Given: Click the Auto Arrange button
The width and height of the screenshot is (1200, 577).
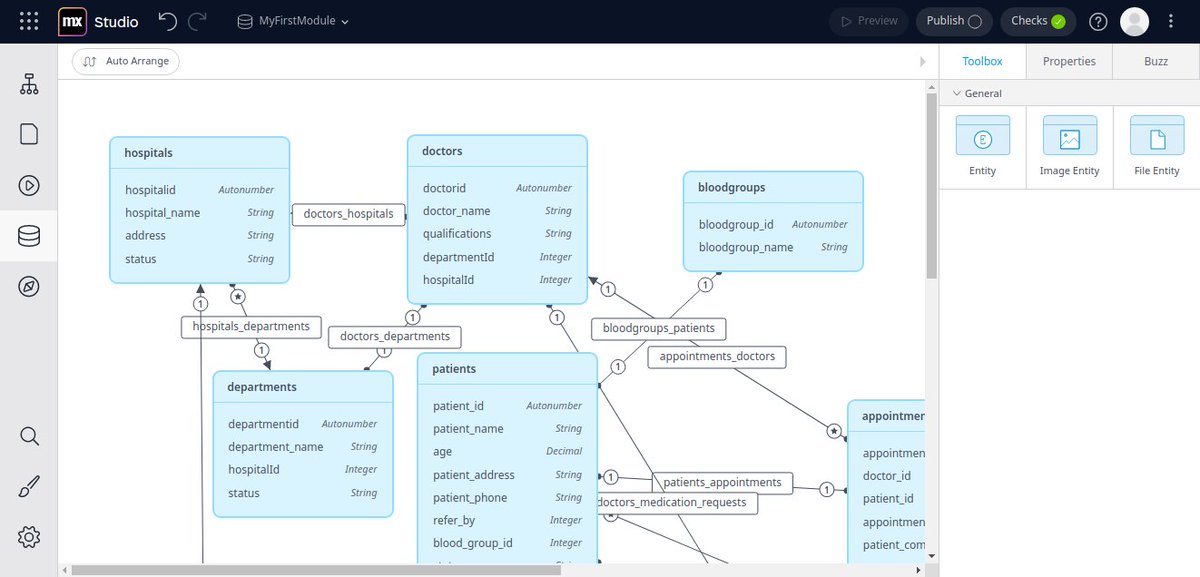Looking at the screenshot, I should pyautogui.click(x=126, y=62).
